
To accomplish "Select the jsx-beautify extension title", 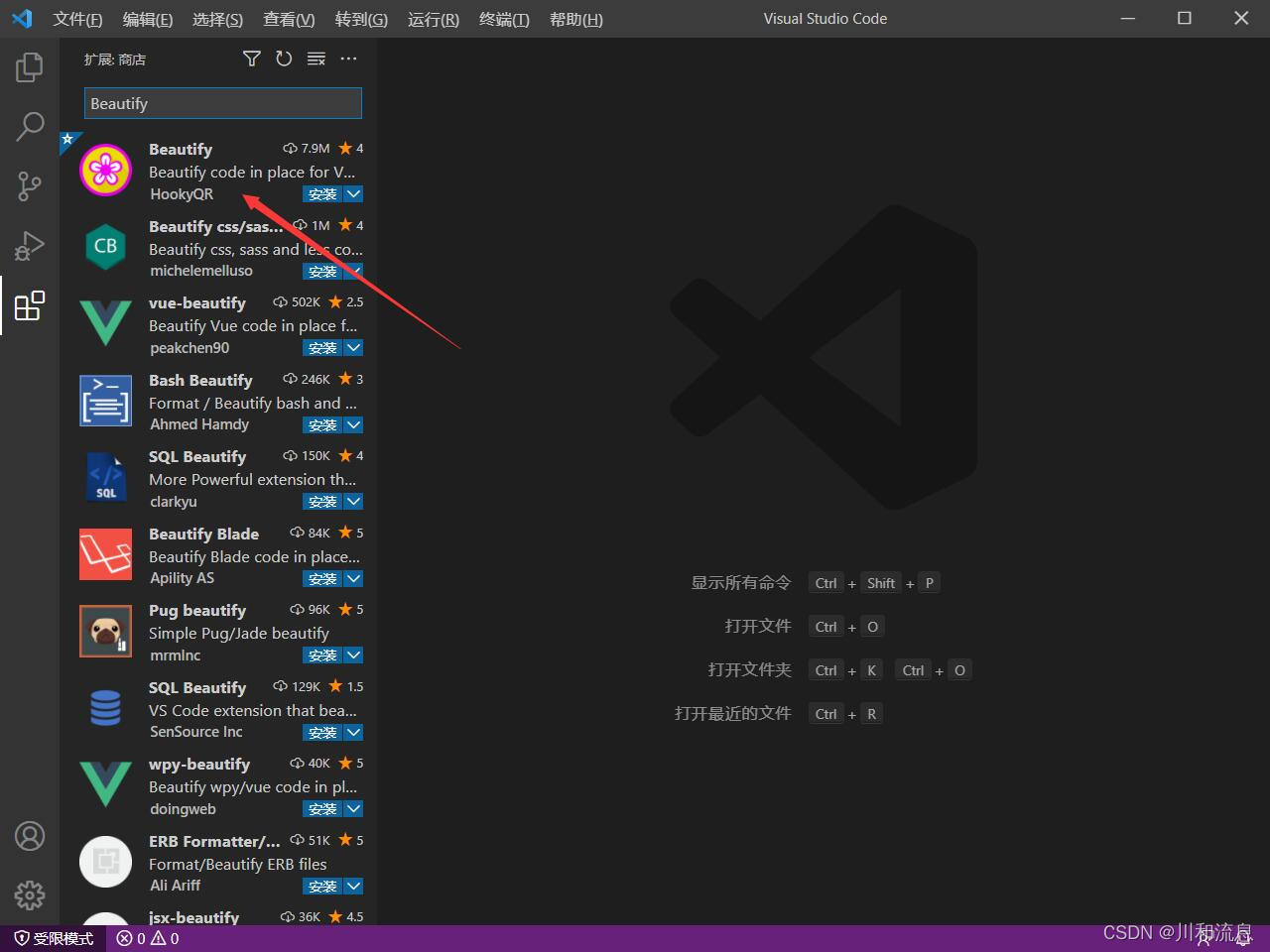I will click(193, 917).
